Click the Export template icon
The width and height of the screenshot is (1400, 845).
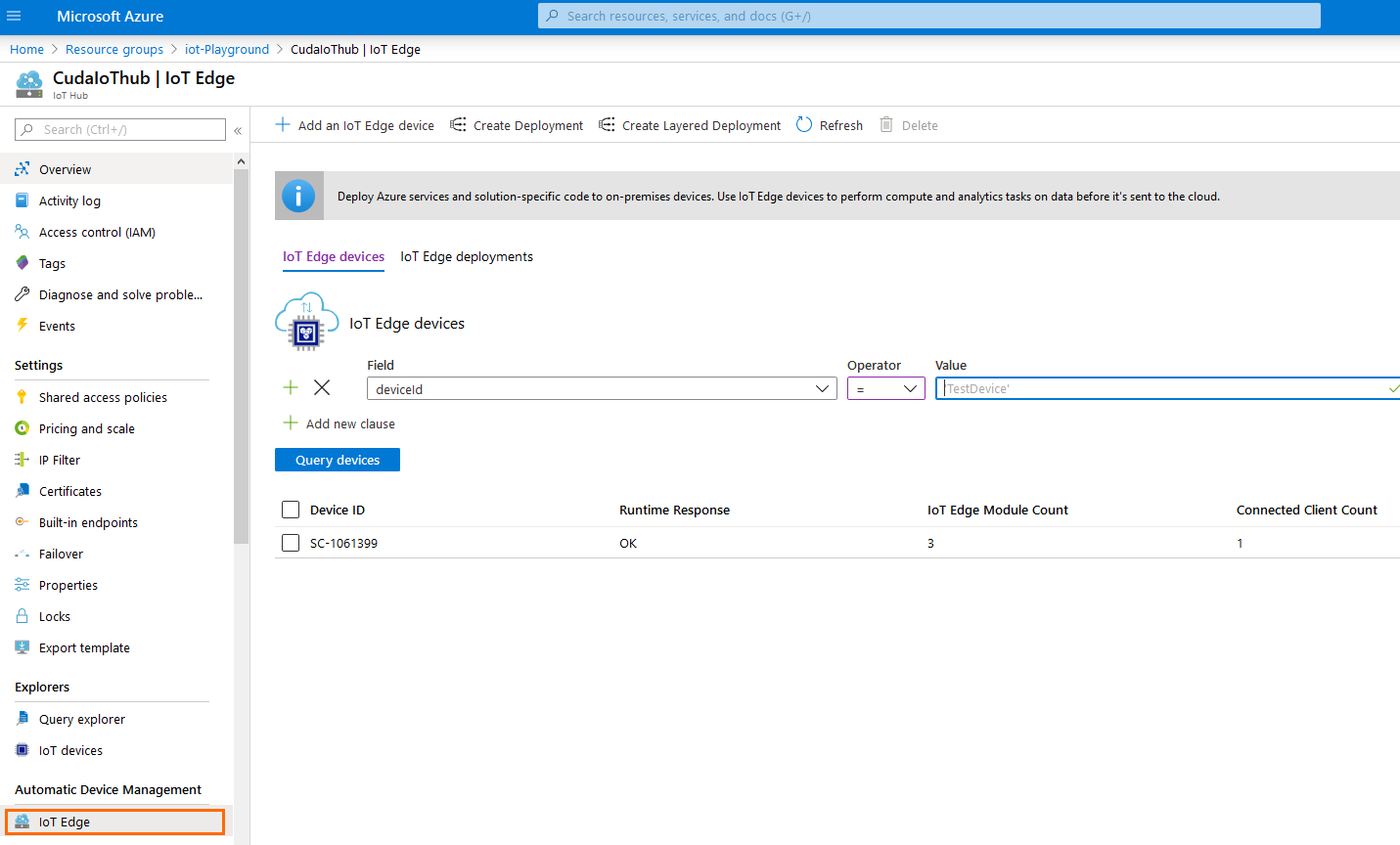tap(22, 647)
